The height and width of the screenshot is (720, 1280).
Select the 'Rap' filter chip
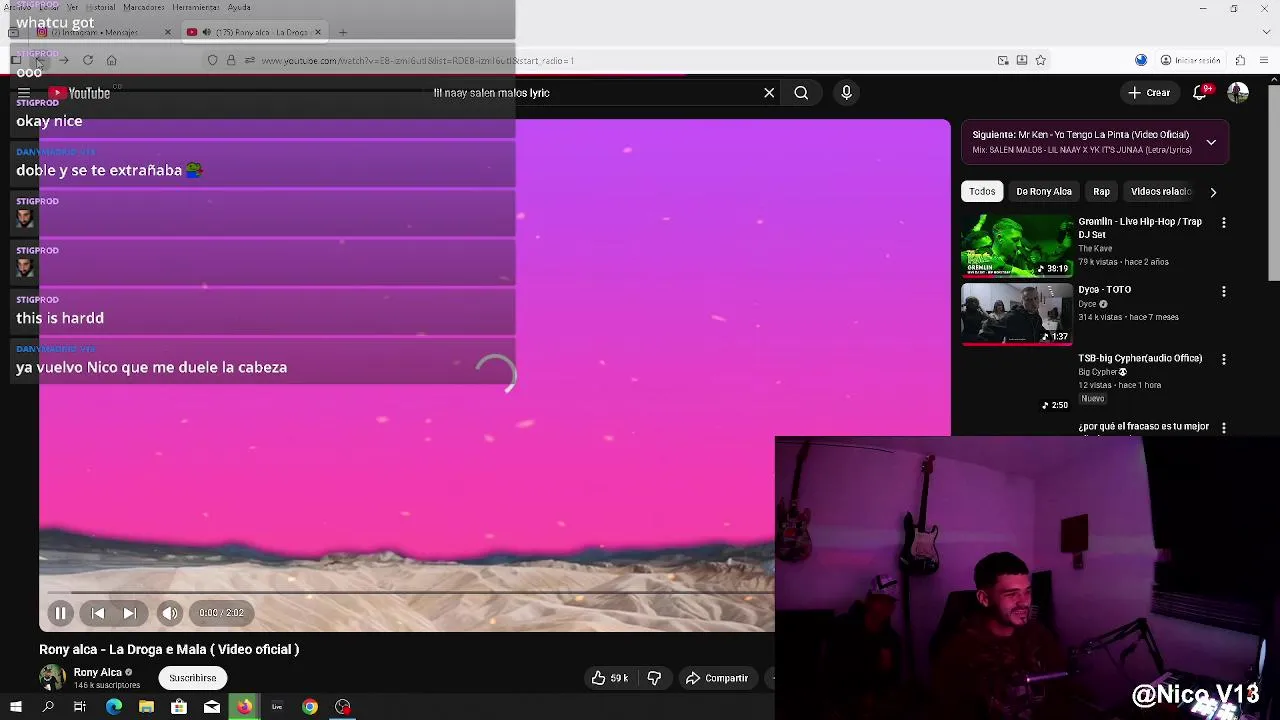(x=1101, y=191)
